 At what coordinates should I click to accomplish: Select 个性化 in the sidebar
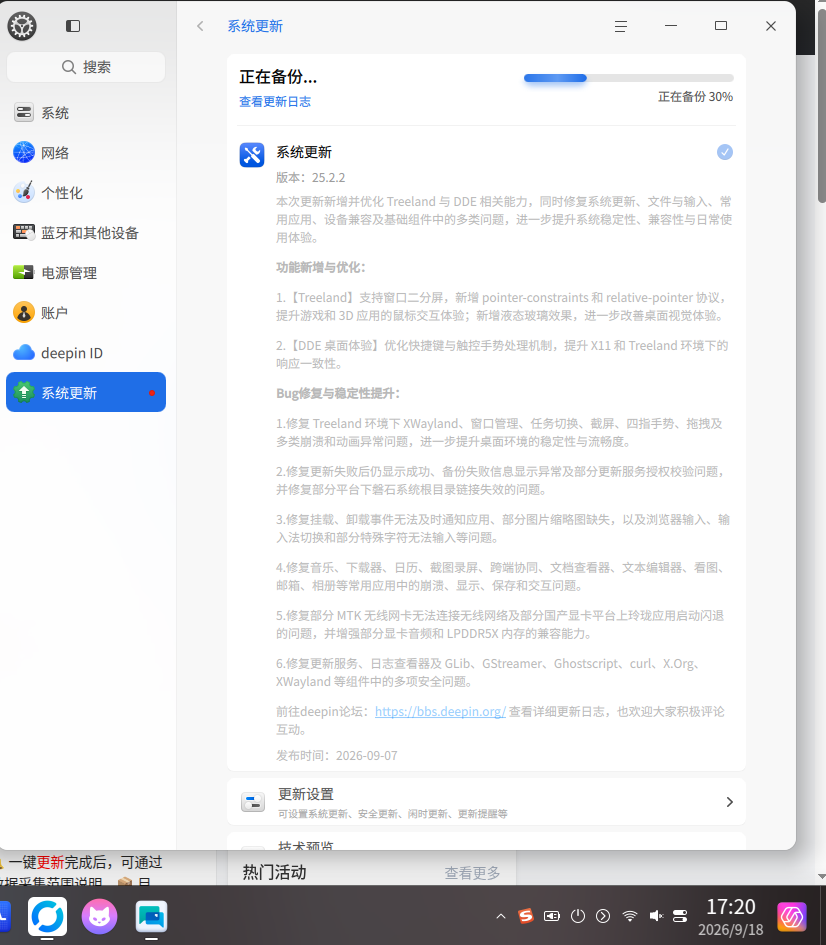[x=86, y=193]
